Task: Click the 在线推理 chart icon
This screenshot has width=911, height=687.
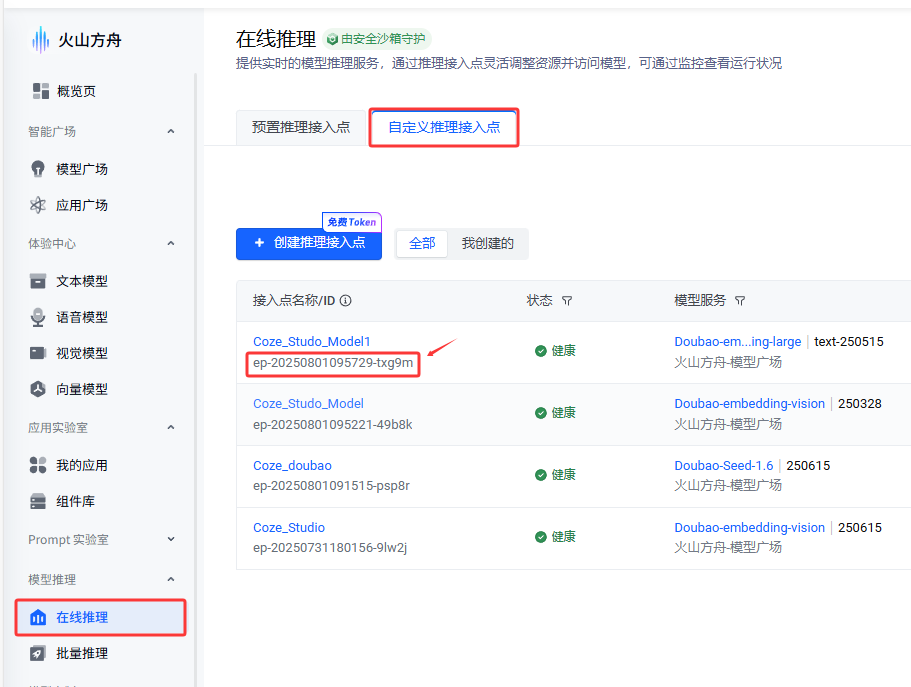Action: coord(38,617)
